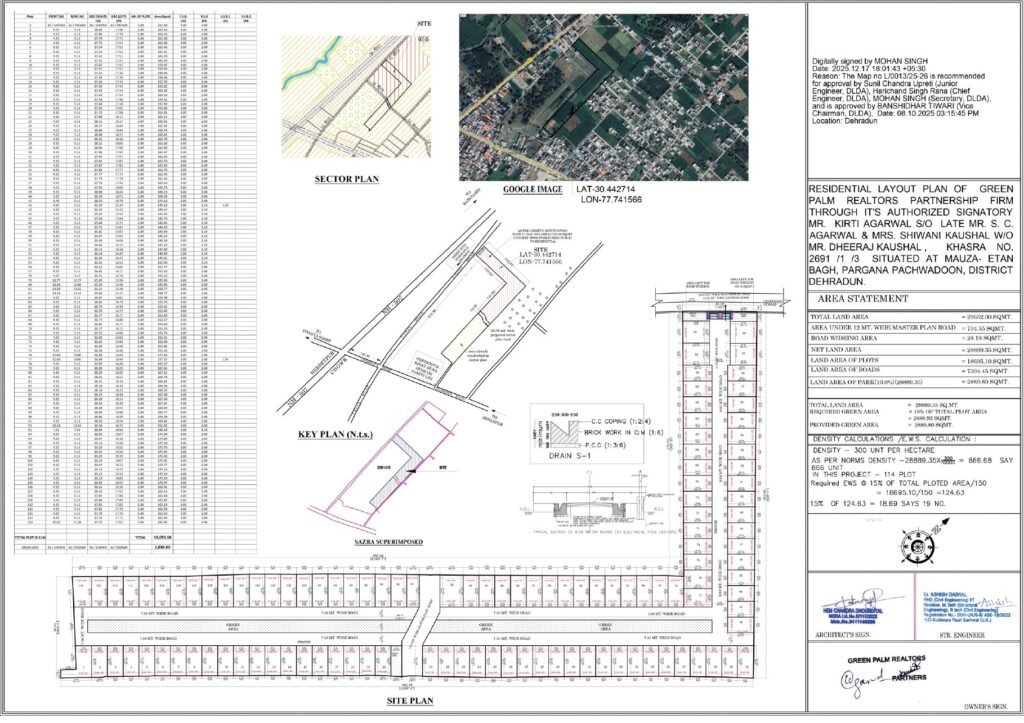This screenshot has height=723, width=1024.
Task: Click the 'RESIDENTIAL LAYOUT PLAN OF GREEN' title line
Action: [x=911, y=189]
